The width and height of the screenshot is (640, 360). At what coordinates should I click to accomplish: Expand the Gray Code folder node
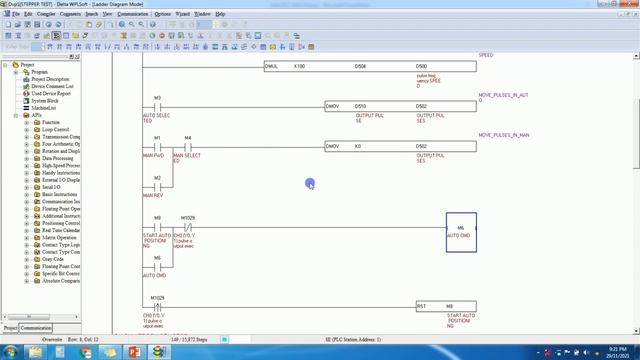27,259
